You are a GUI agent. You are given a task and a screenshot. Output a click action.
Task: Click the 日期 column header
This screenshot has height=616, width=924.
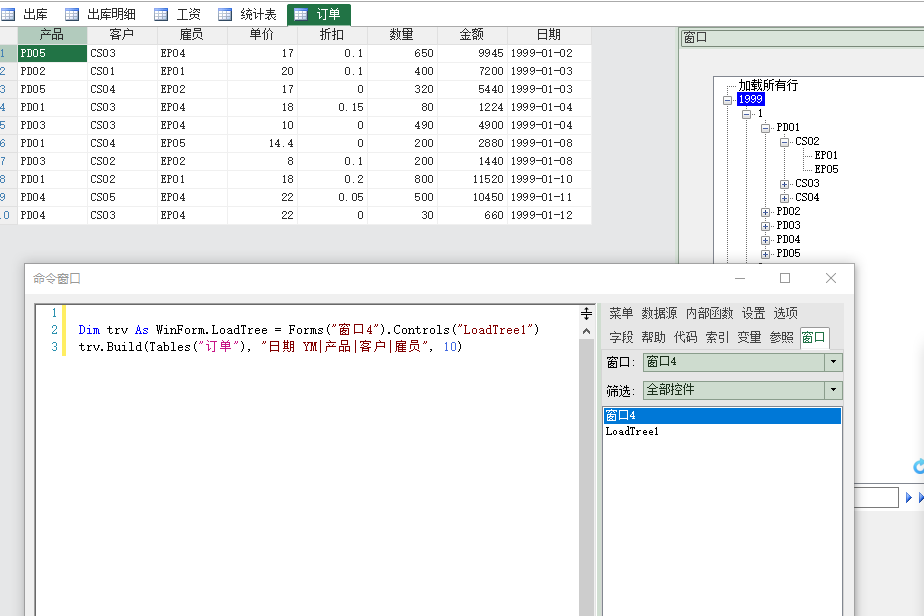point(549,35)
